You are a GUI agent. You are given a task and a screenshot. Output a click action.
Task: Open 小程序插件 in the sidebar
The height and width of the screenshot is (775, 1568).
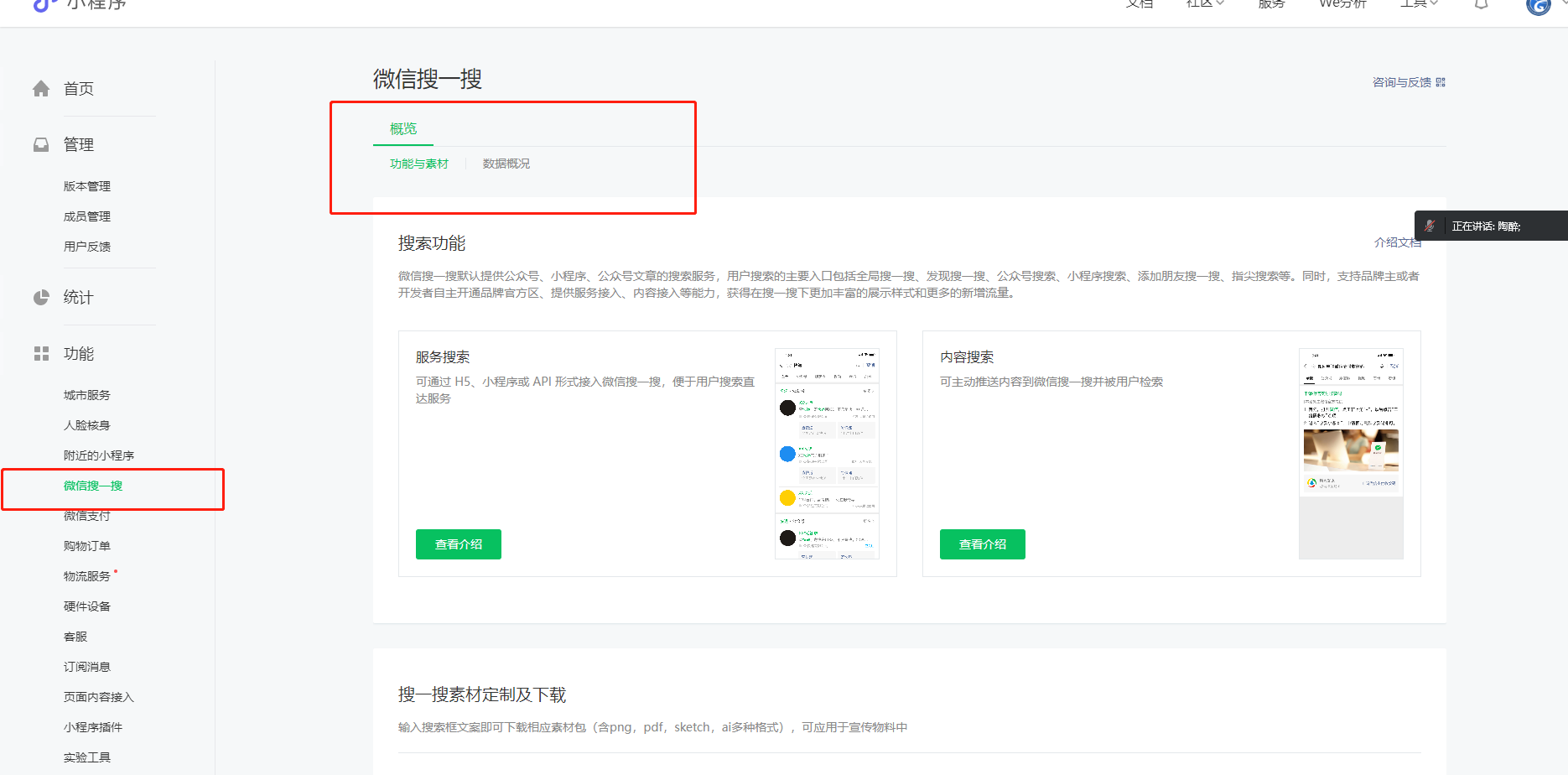93,727
